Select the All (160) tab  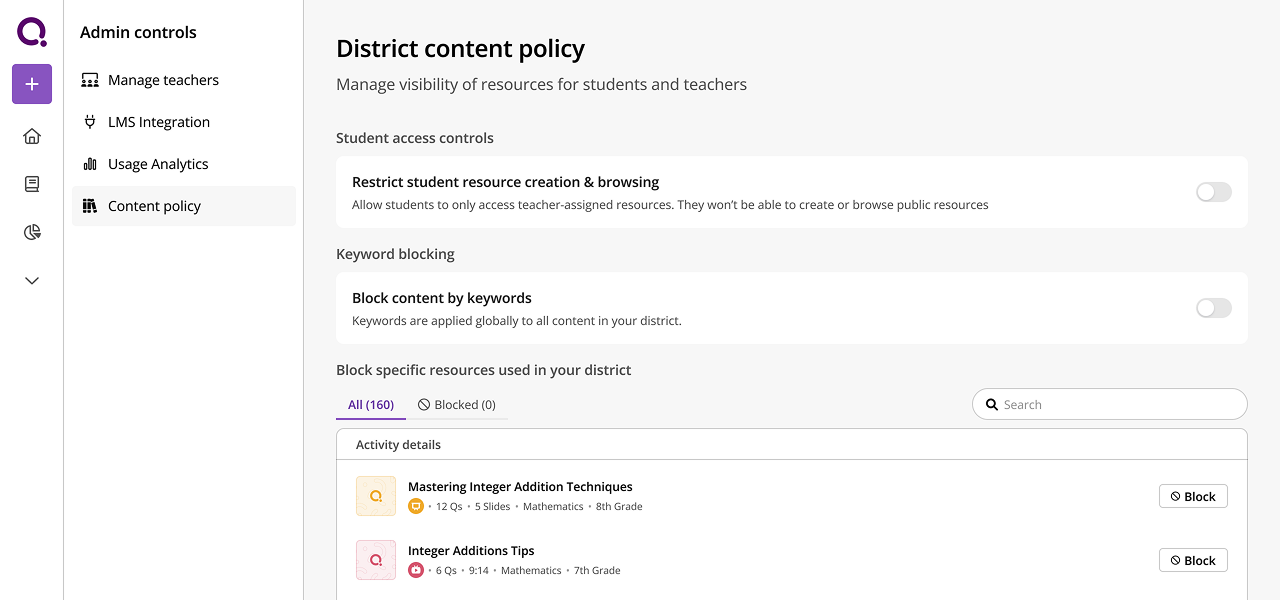point(370,404)
